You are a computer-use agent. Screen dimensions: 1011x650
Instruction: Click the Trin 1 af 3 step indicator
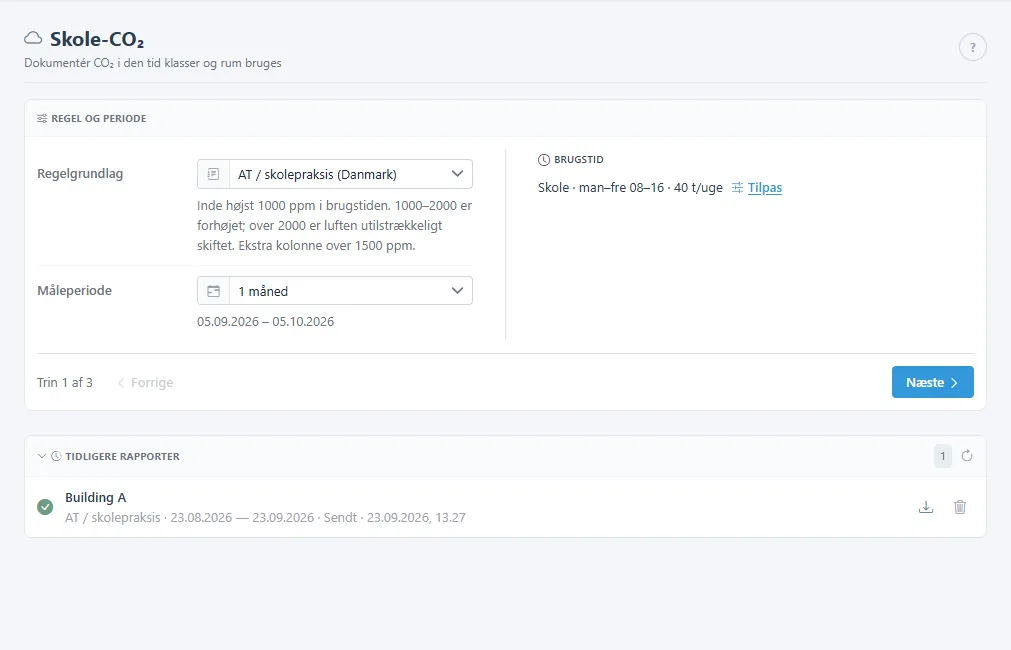tap(64, 382)
